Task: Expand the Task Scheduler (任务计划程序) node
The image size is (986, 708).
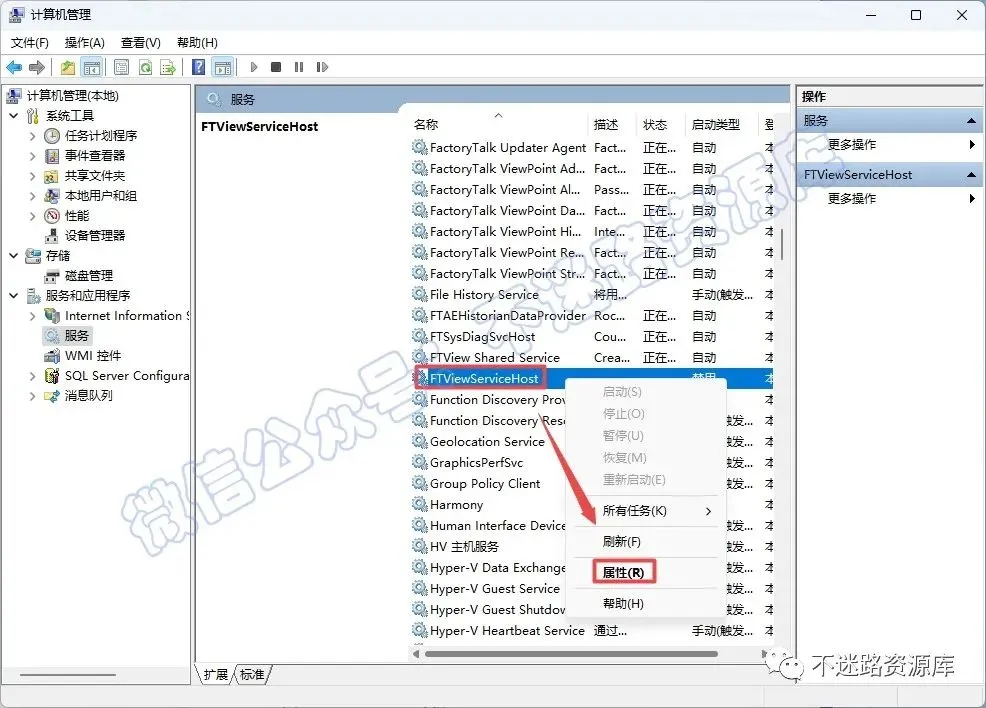Action: pyautogui.click(x=32, y=136)
